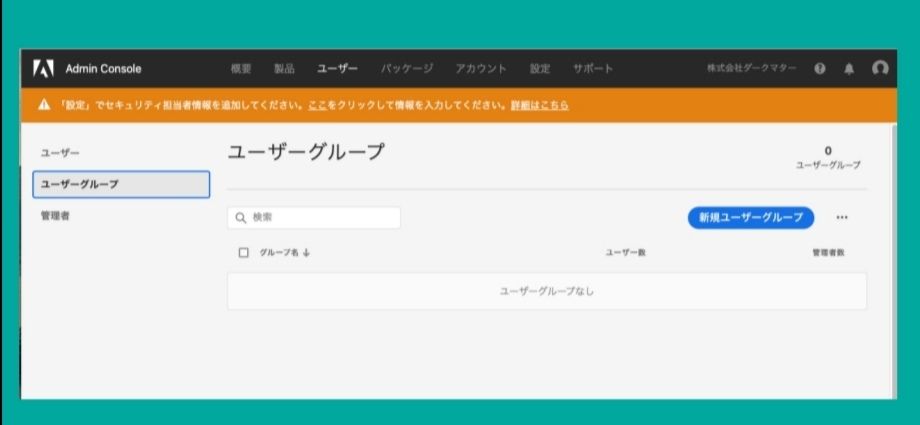The image size is (920, 425).
Task: Sort by グループ名 column arrow
Action: tap(306, 252)
